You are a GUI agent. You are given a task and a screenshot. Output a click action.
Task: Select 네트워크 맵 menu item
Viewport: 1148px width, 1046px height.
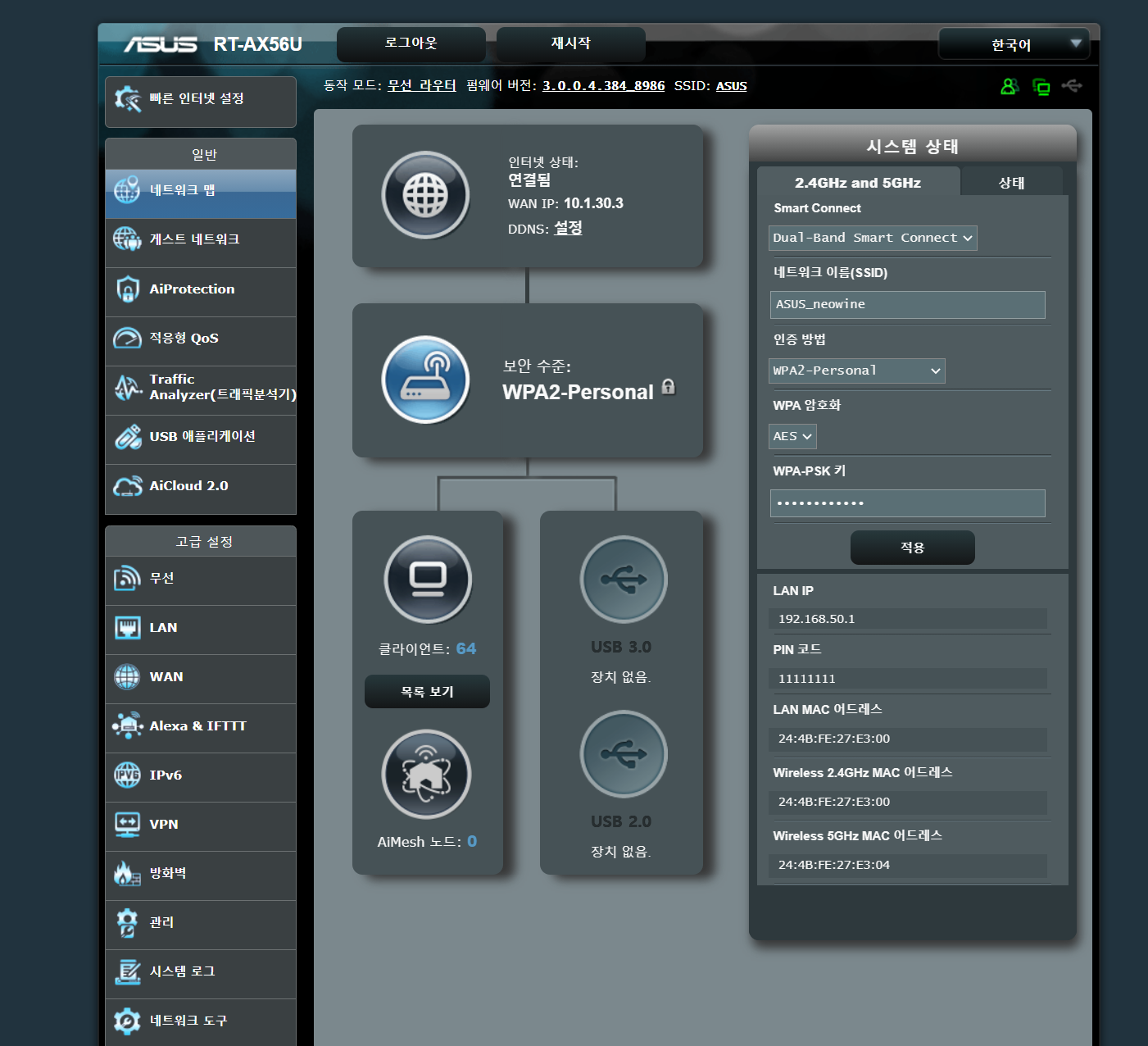(201, 193)
